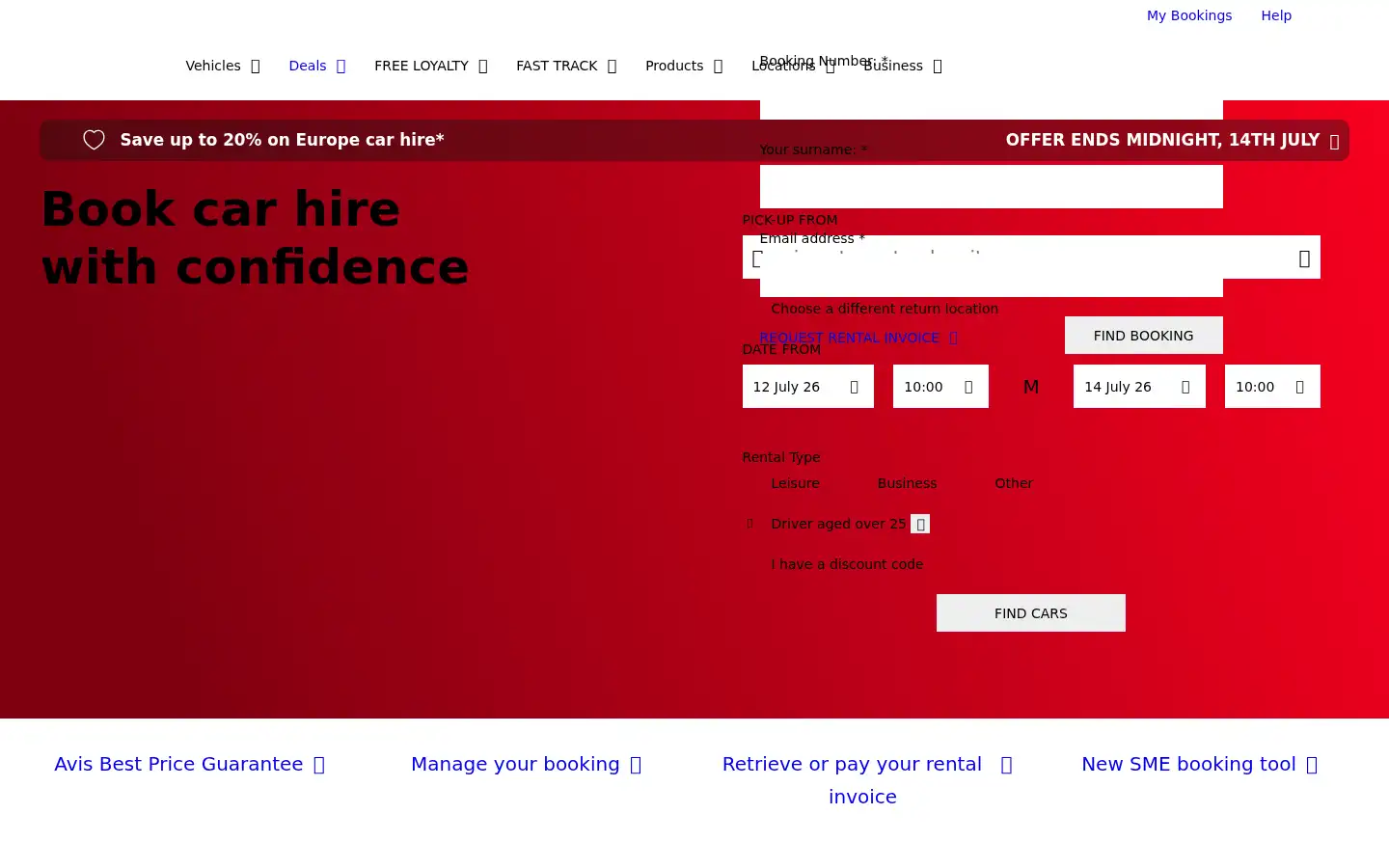
Task: Click the FIND BOOKING button
Action: coord(1144,336)
